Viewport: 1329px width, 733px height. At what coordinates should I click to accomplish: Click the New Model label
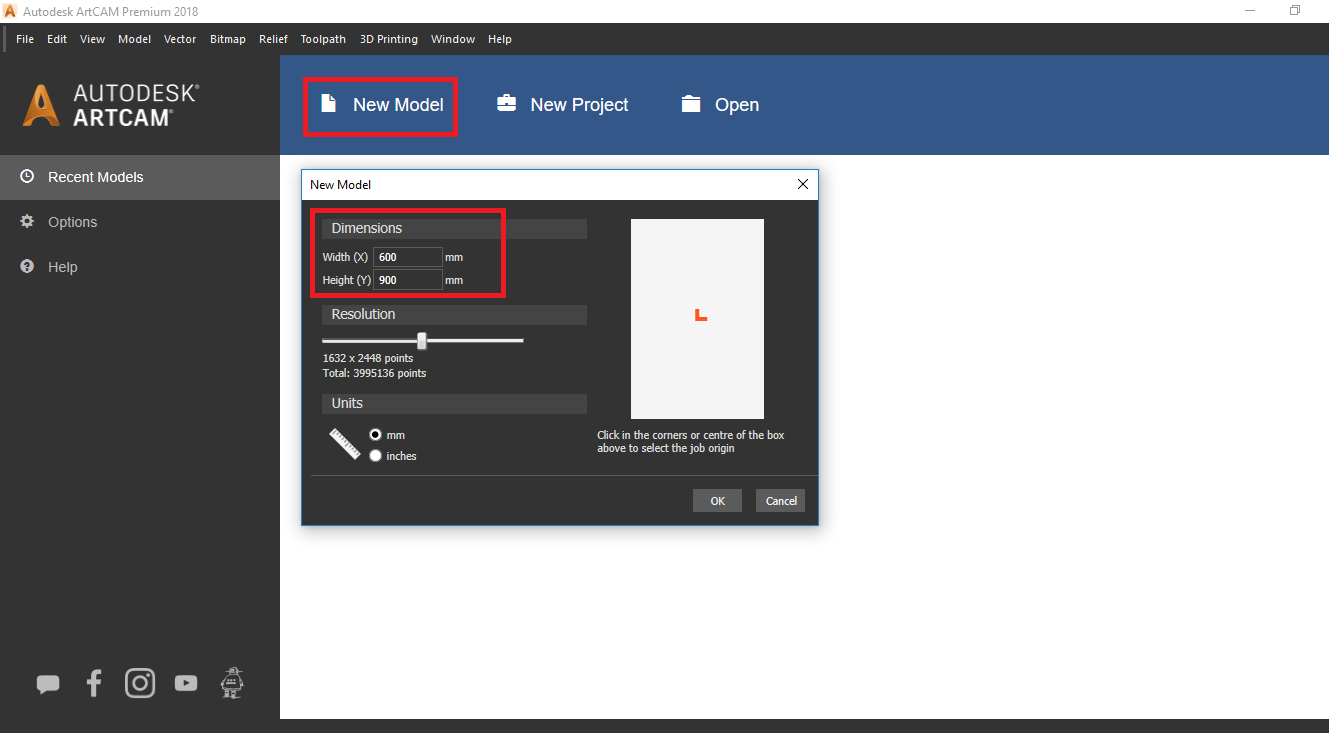(398, 105)
